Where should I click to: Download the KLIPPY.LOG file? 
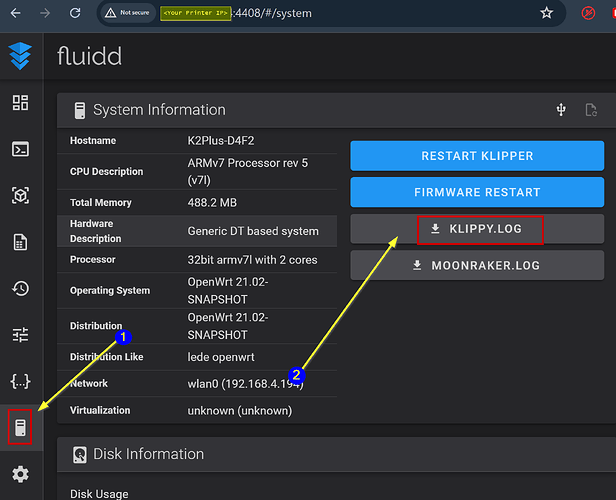(477, 229)
